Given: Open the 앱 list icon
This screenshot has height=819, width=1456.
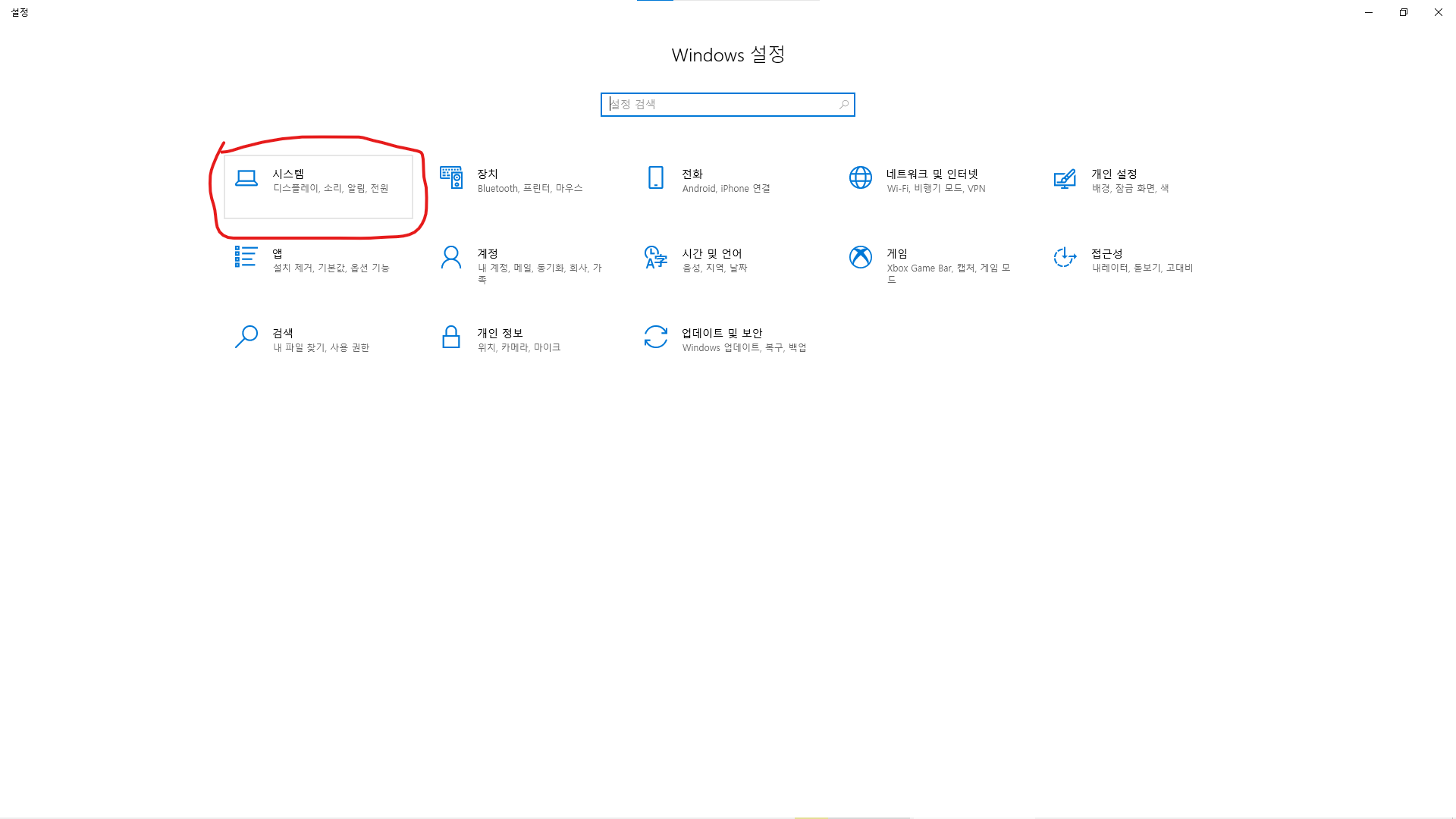Looking at the screenshot, I should 246,257.
